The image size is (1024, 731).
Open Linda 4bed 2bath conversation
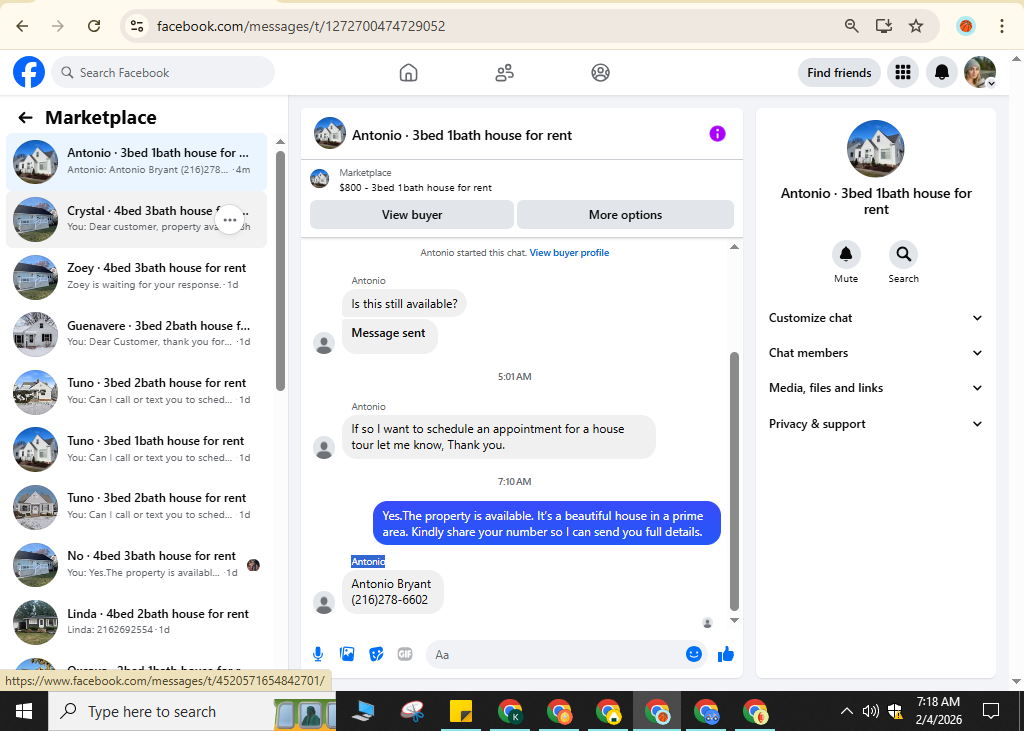pos(136,621)
